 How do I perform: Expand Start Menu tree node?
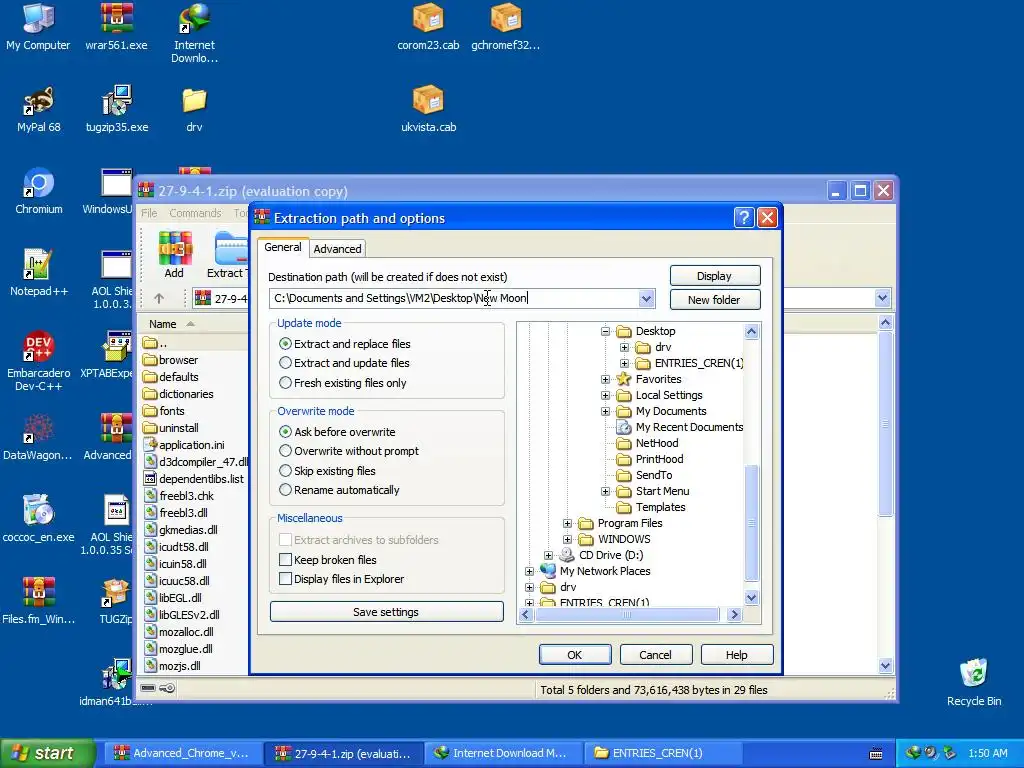[605, 491]
